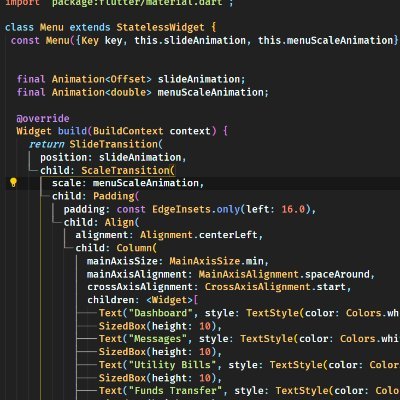Click SizedBox line below Messages text
The width and height of the screenshot is (400, 400).
(x=160, y=352)
